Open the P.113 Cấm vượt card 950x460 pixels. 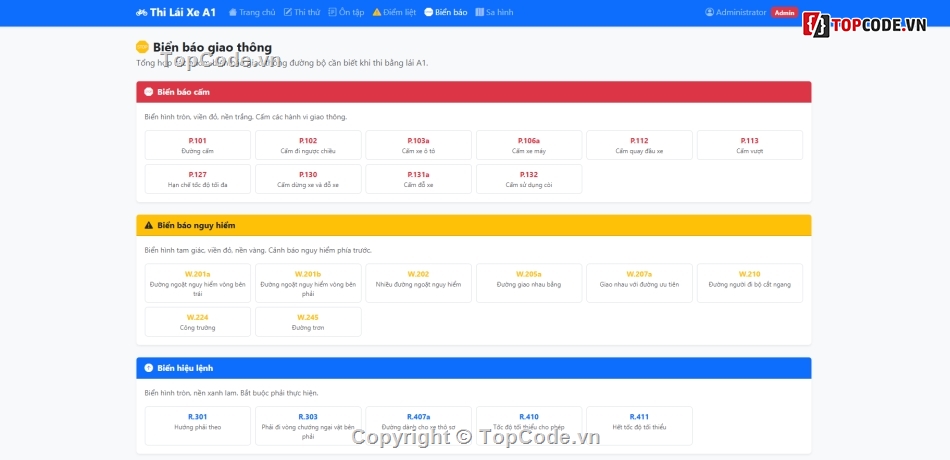point(750,145)
